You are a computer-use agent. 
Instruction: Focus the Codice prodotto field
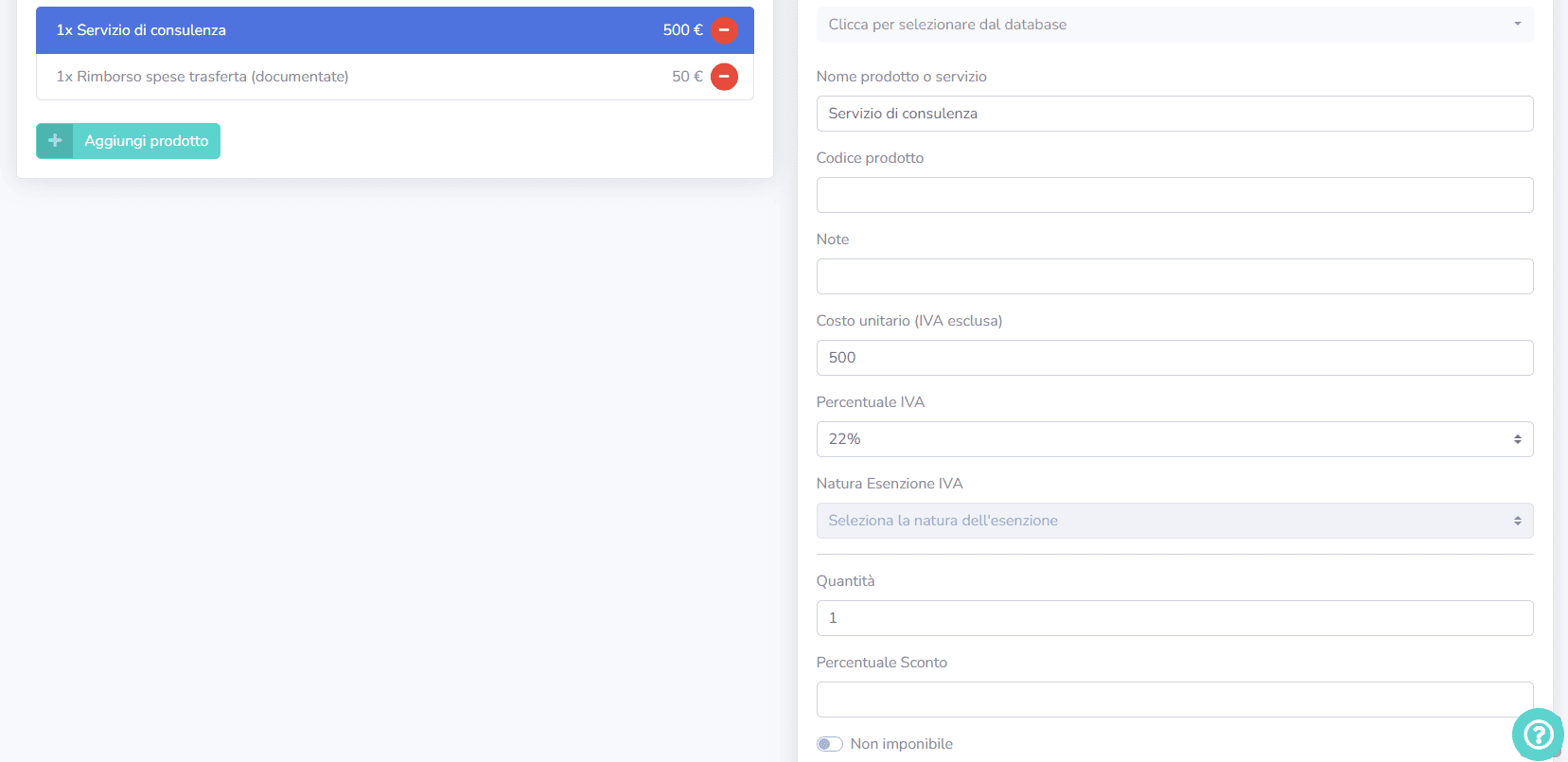(x=1174, y=195)
